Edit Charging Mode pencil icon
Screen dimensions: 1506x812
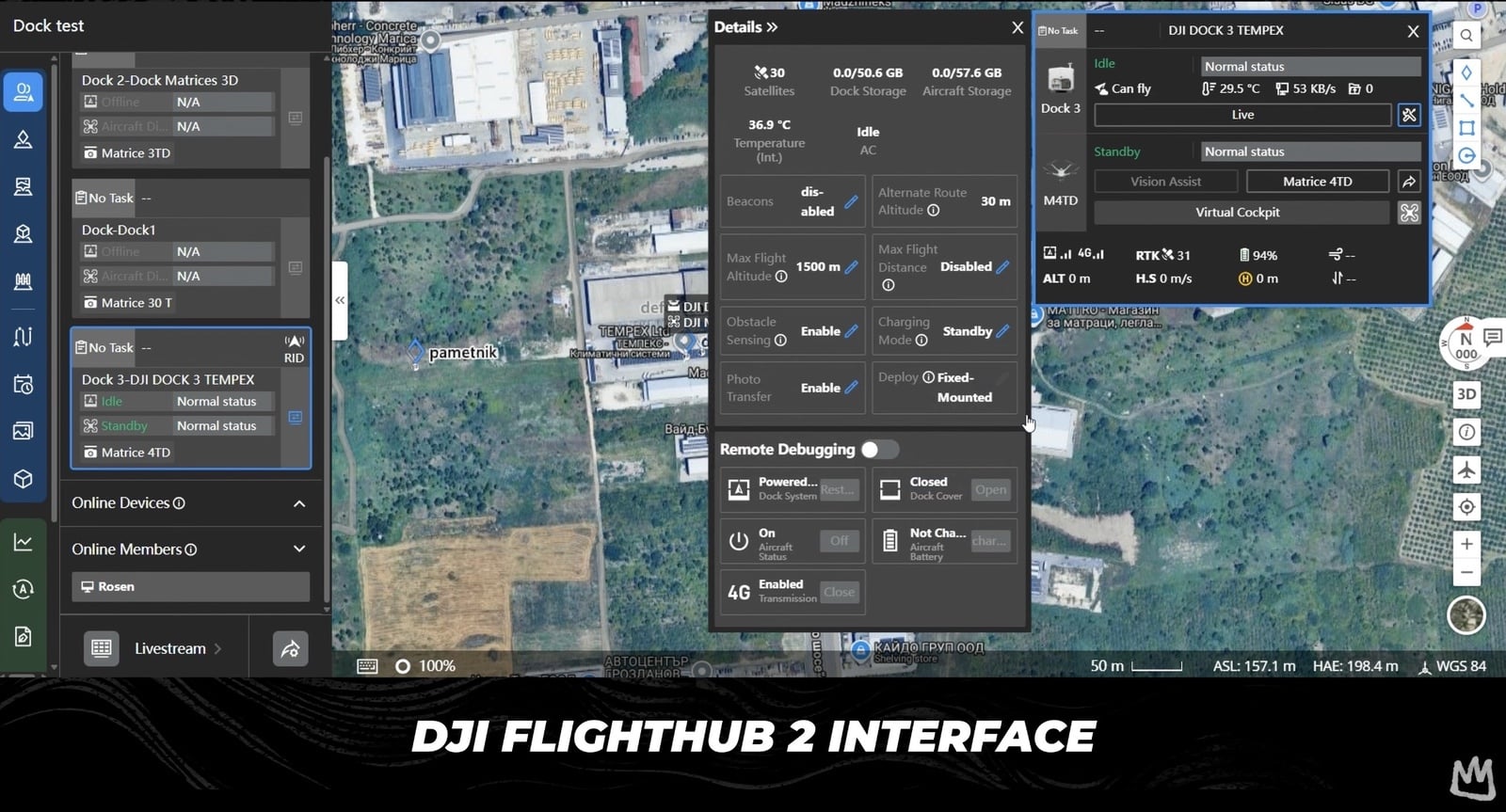coord(1002,331)
